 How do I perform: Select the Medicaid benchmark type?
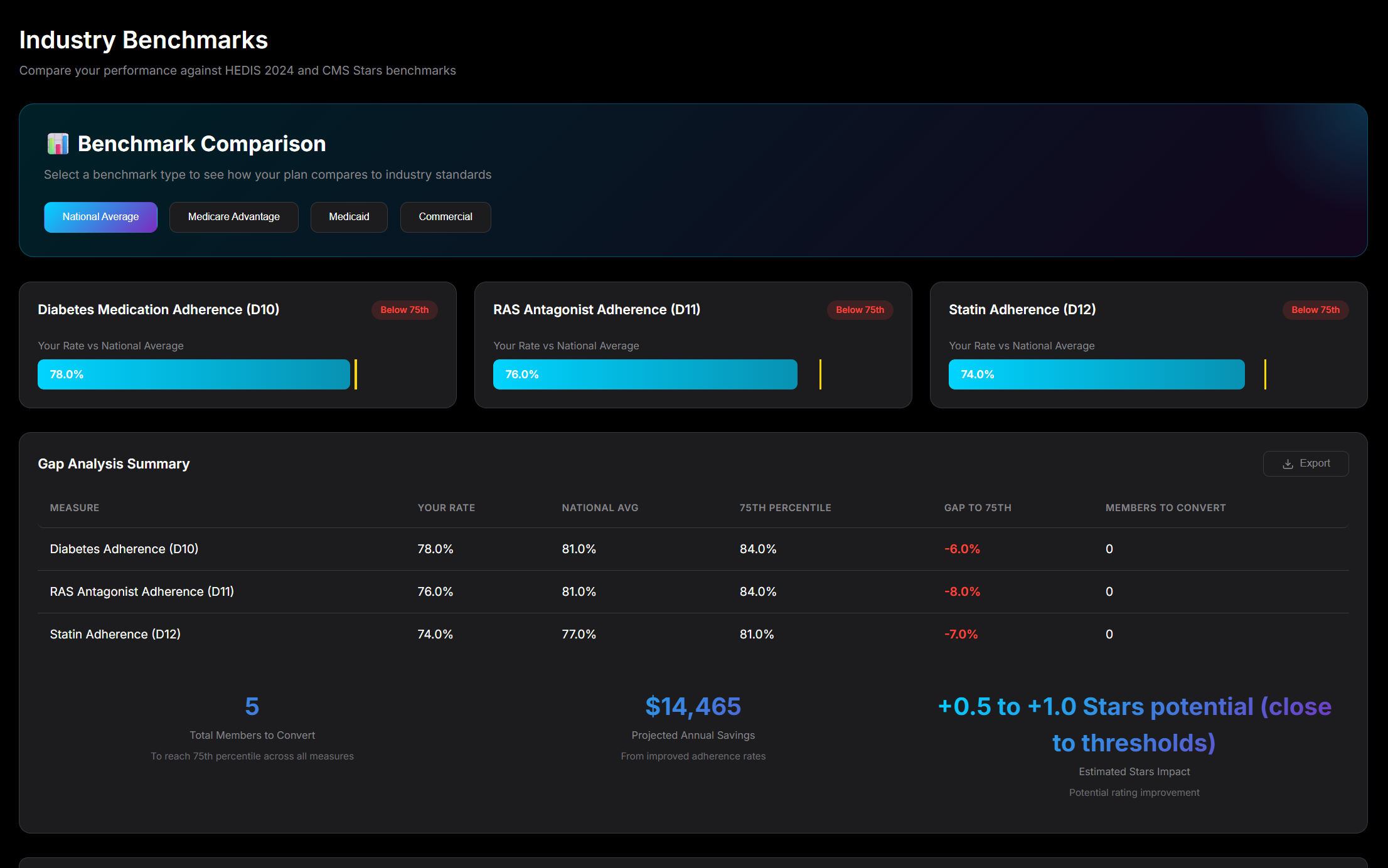click(x=349, y=217)
